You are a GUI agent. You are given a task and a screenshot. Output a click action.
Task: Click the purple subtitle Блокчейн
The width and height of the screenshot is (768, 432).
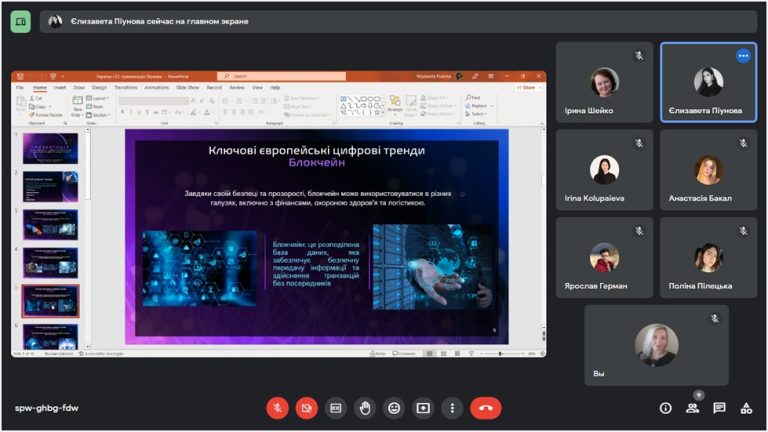(316, 163)
